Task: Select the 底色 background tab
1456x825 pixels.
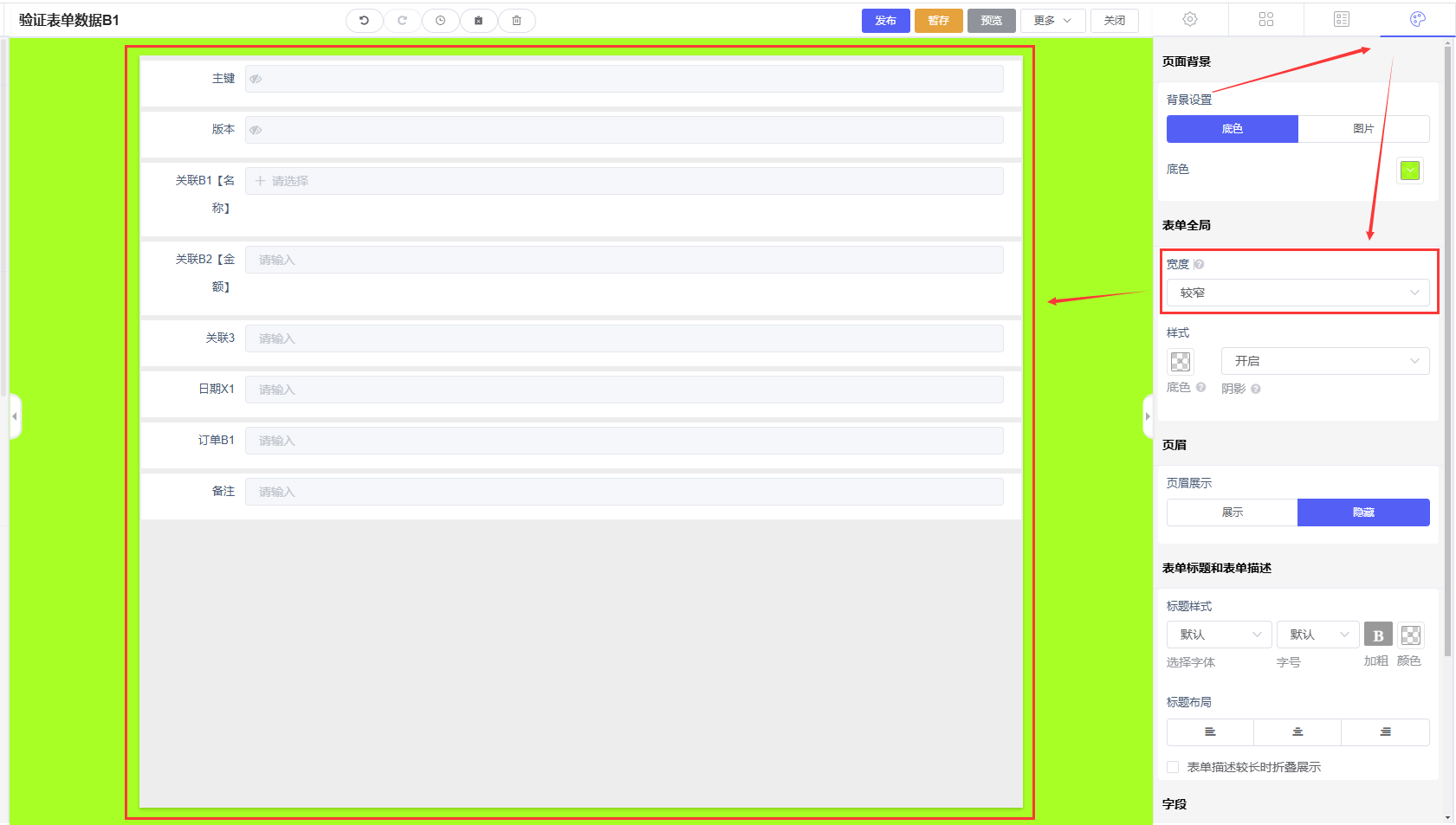Action: tap(1232, 129)
